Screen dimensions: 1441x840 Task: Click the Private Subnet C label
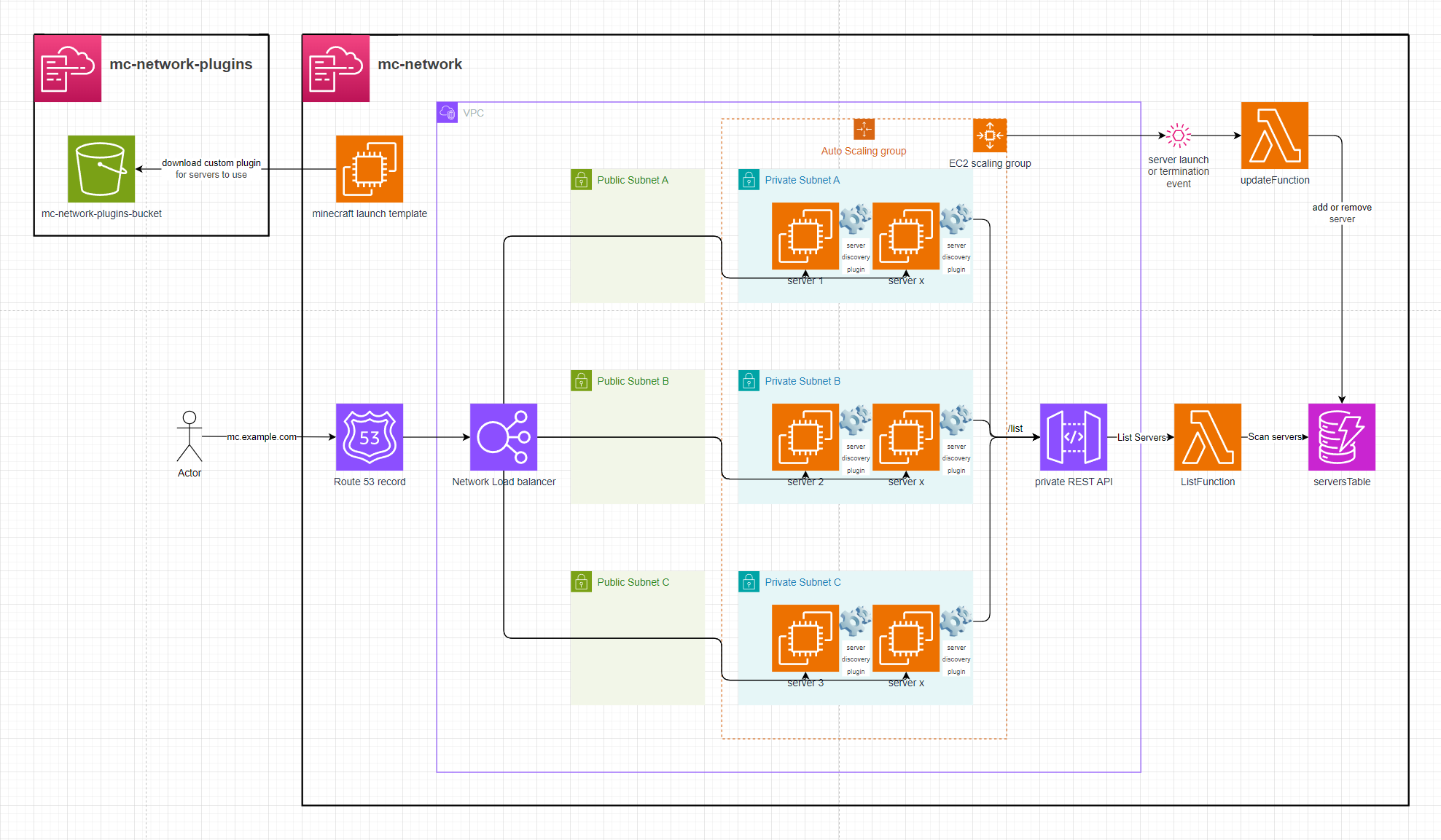pyautogui.click(x=802, y=582)
